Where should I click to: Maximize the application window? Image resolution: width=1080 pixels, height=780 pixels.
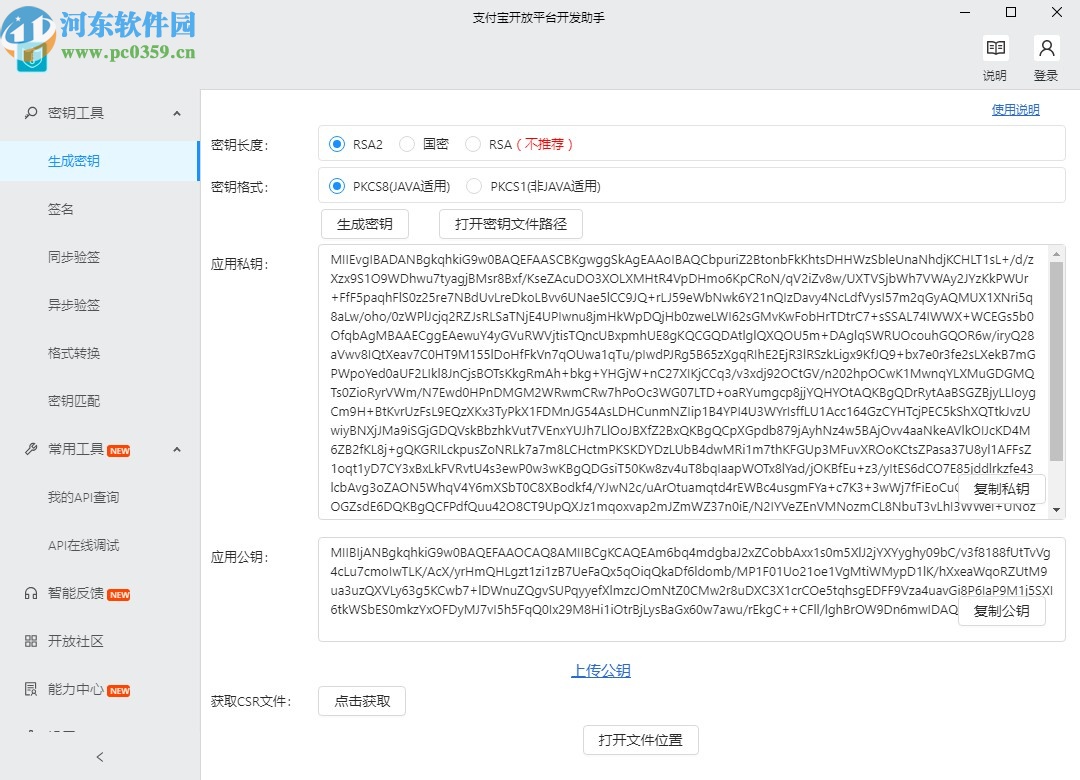1011,12
